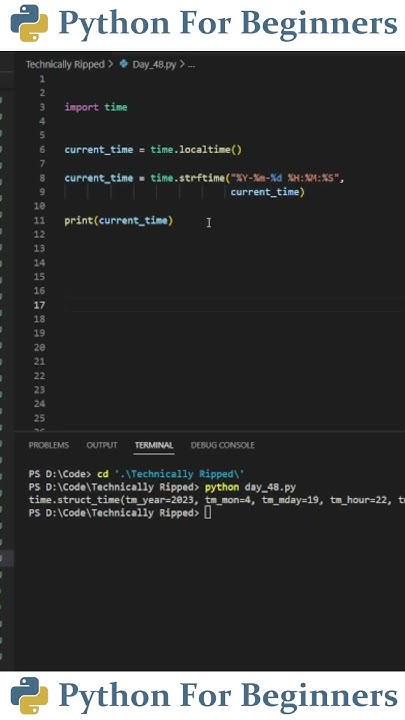Click the 'import' keyword on line 3
The height and width of the screenshot is (720, 405).
pyautogui.click(x=81, y=107)
